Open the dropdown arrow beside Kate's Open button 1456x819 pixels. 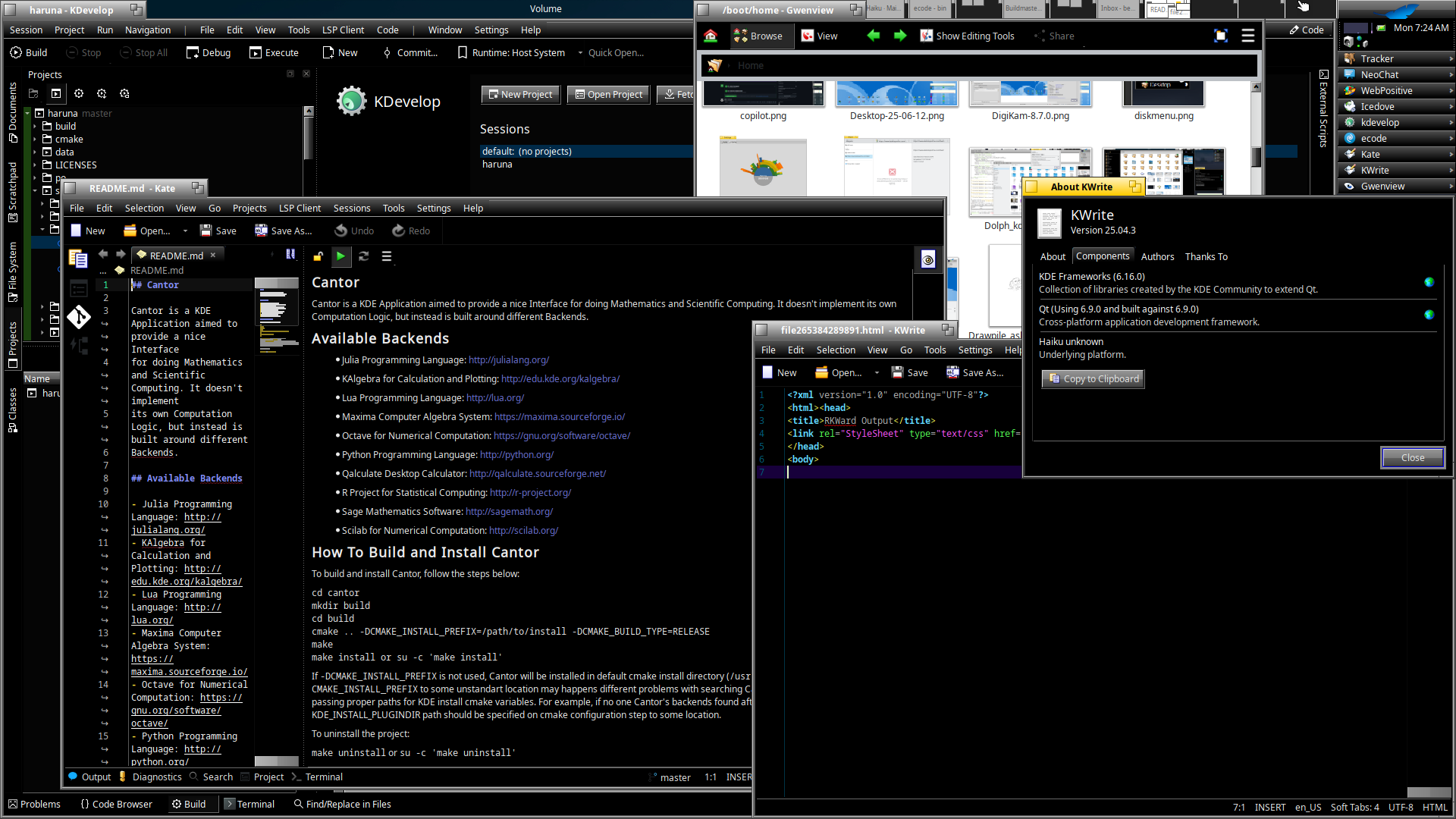coord(187,231)
